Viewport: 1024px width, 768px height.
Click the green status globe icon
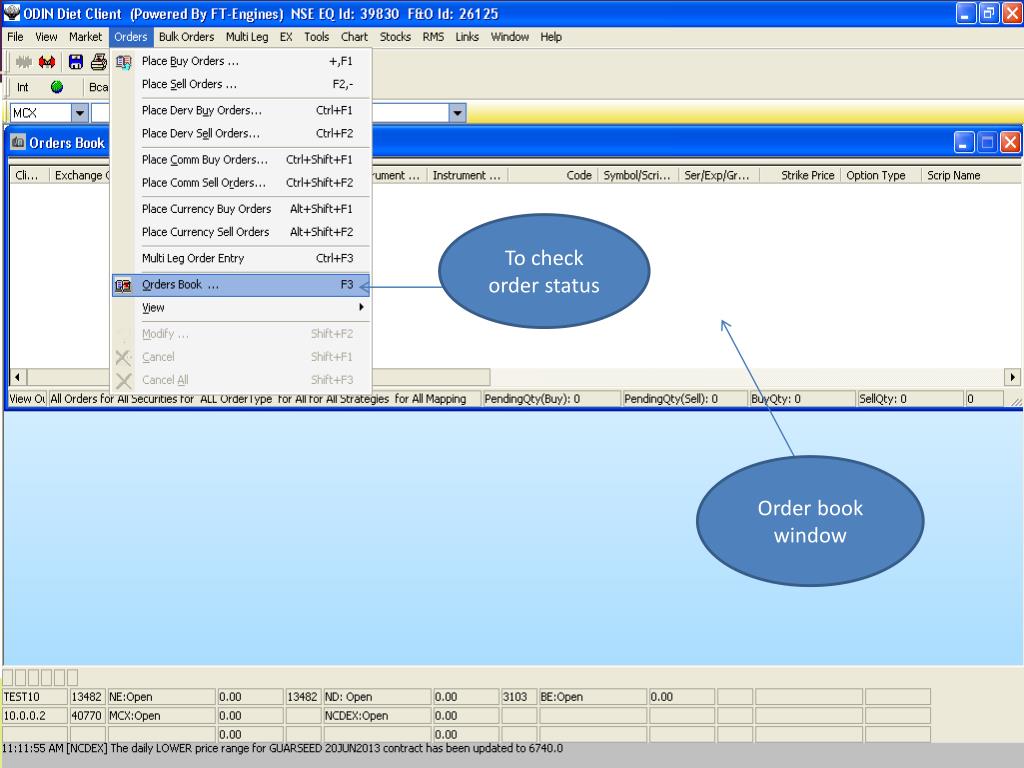(57, 87)
